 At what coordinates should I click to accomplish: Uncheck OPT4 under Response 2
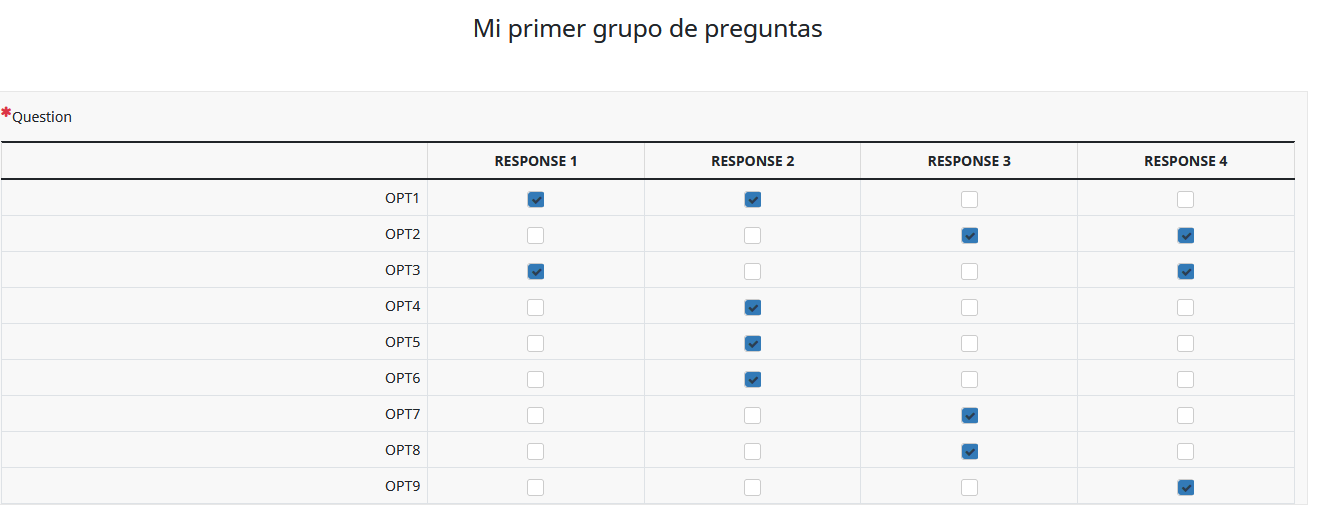click(753, 307)
